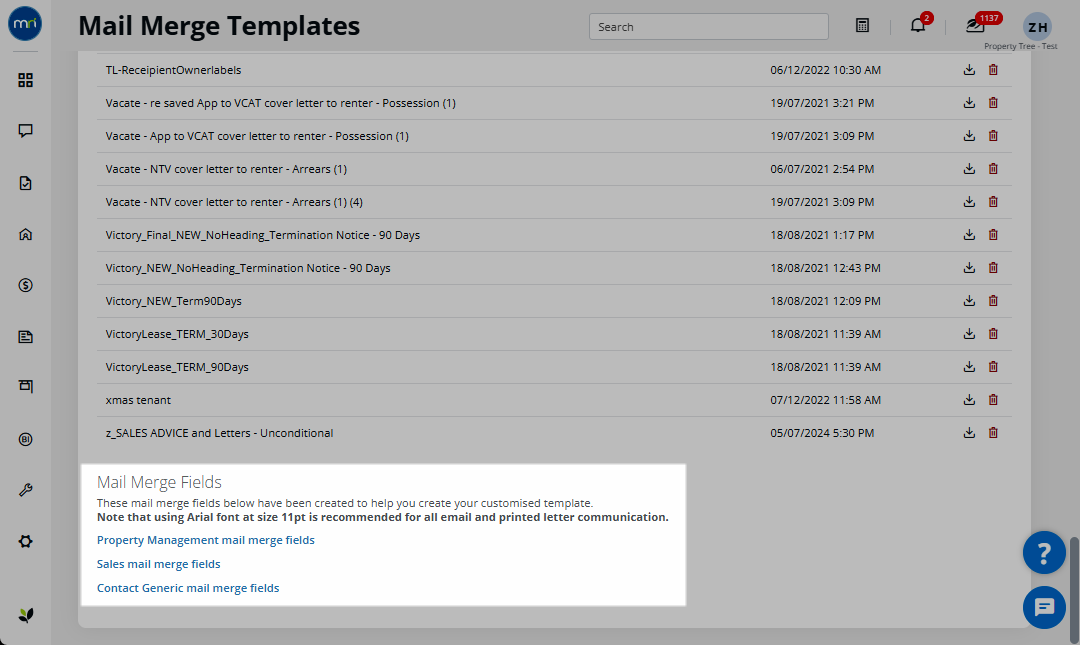
Task: Open the live chat button
Action: (1044, 607)
